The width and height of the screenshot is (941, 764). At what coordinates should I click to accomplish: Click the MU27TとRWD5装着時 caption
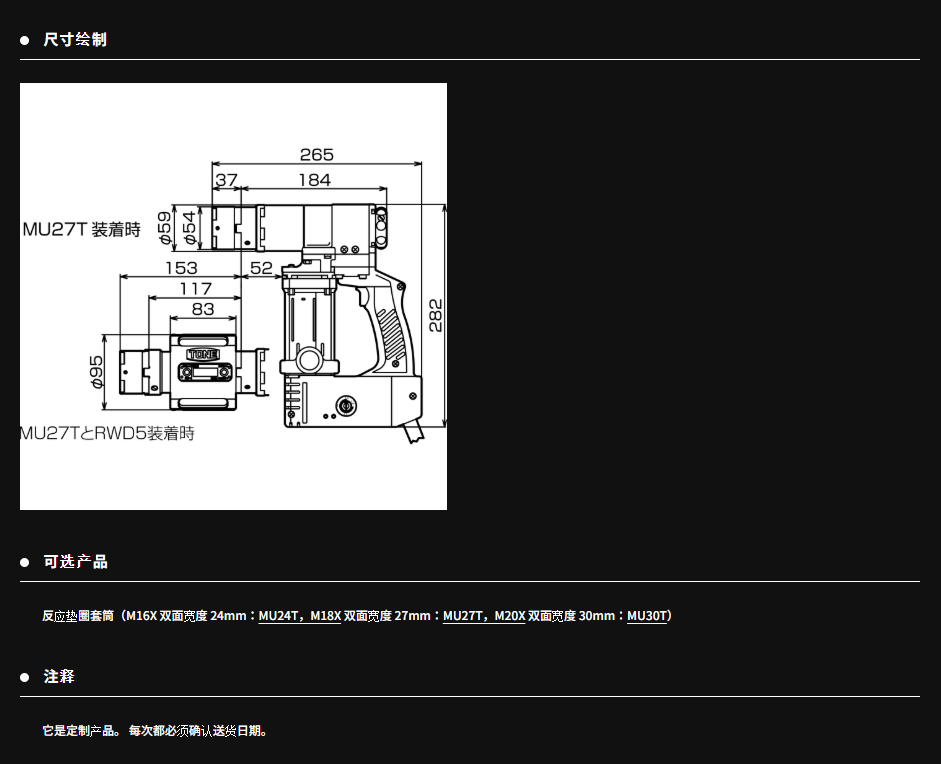[108, 433]
